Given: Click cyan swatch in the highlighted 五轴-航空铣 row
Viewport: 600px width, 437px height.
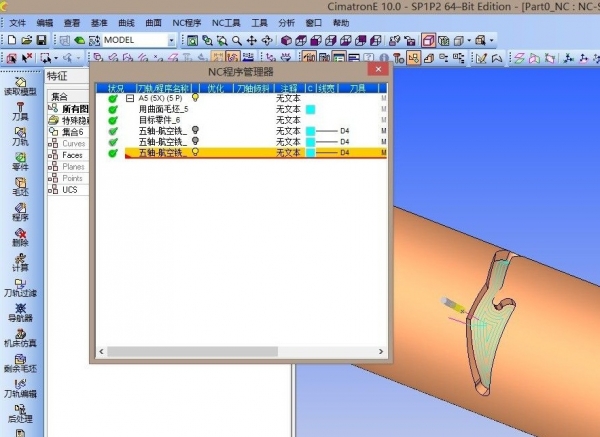Looking at the screenshot, I should (x=310, y=152).
